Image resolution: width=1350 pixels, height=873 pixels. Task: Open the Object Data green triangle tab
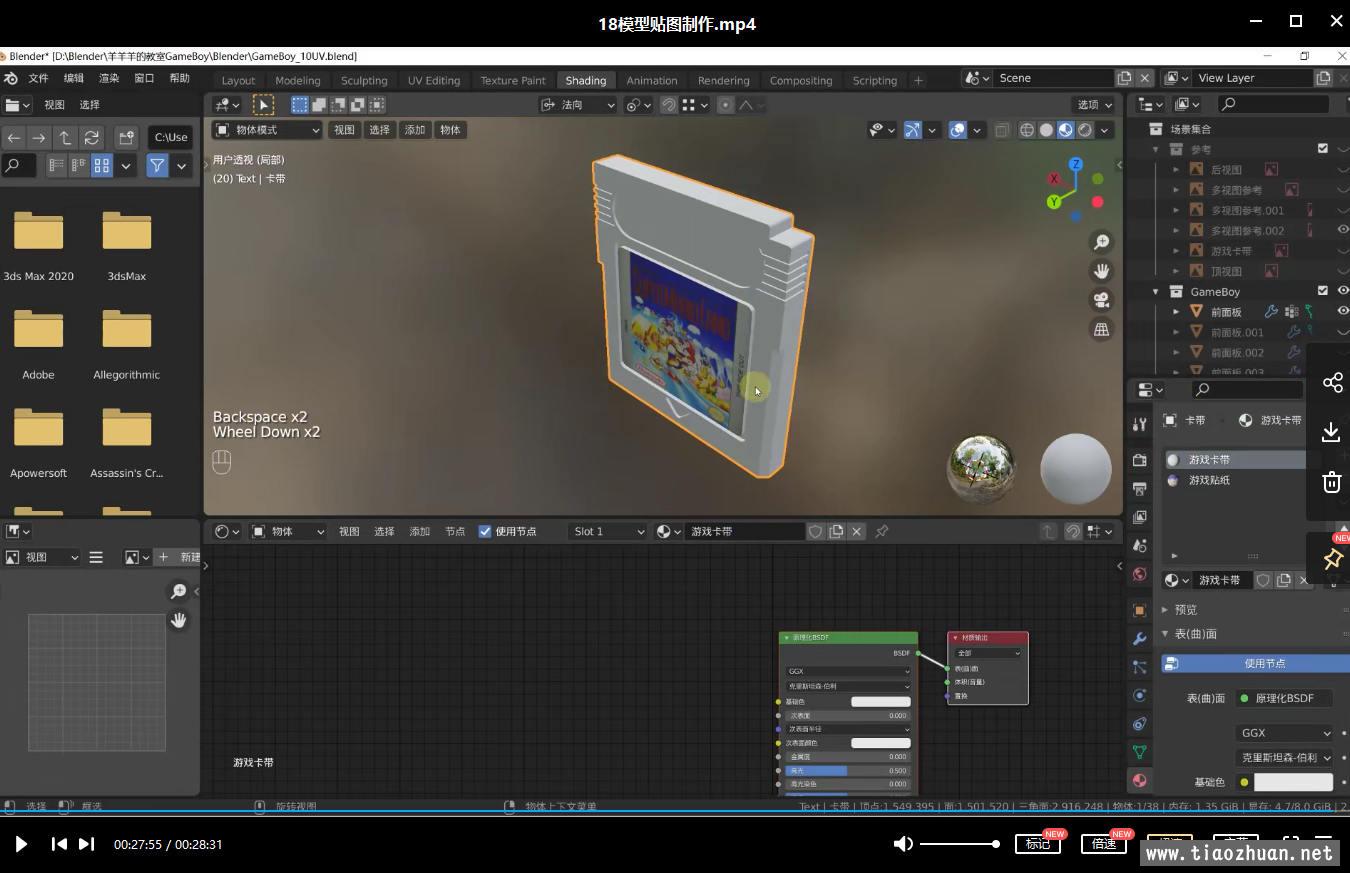click(1139, 752)
